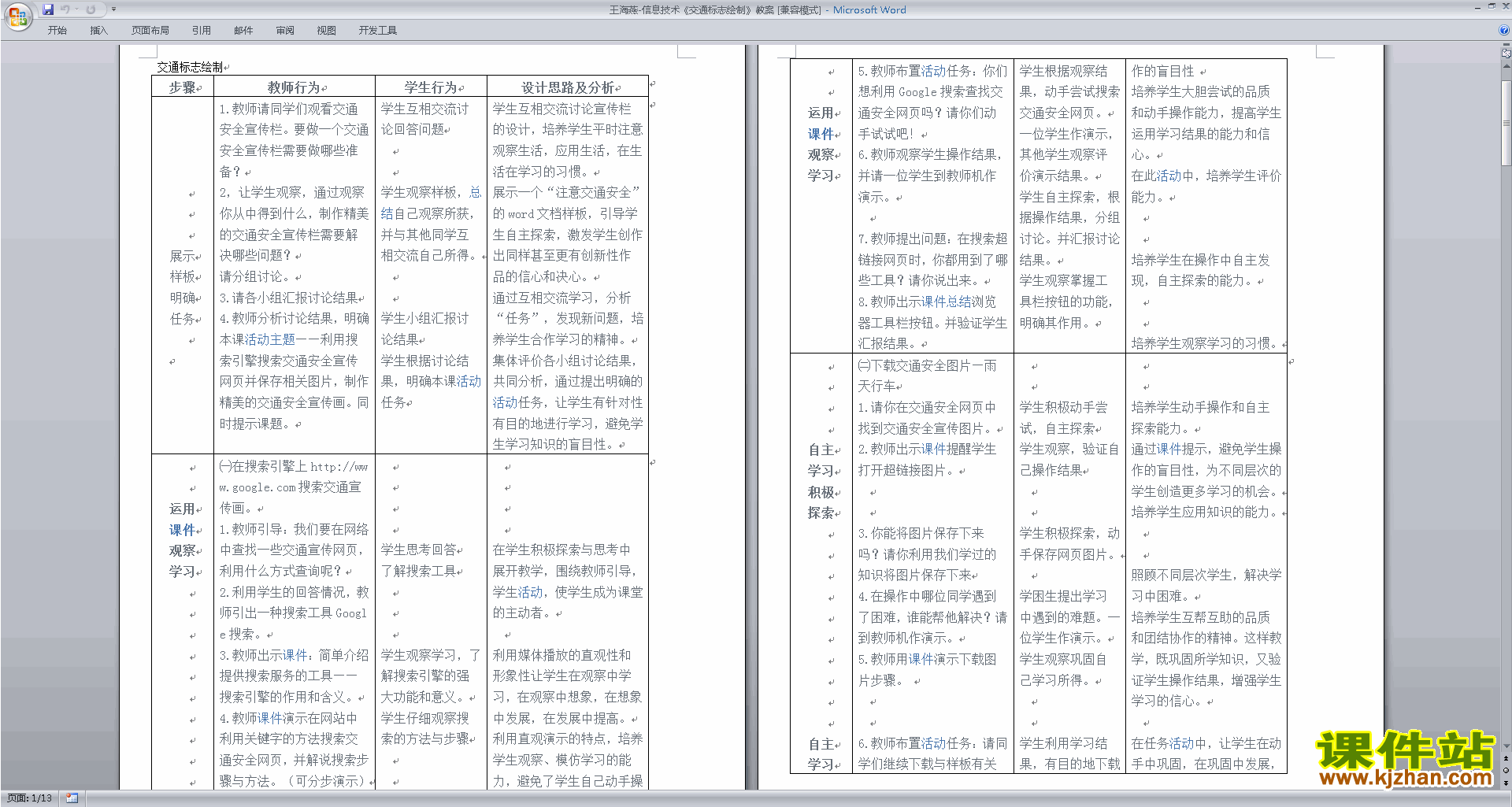Screen dimensions: 1512x807
Task: Click the title text 交通标志绘制 at the top
Action: pyautogui.click(x=190, y=67)
